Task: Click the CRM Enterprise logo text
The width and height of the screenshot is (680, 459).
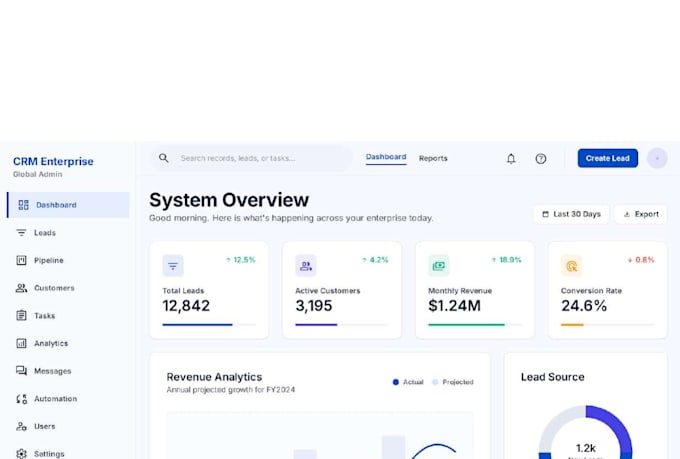Action: [53, 161]
